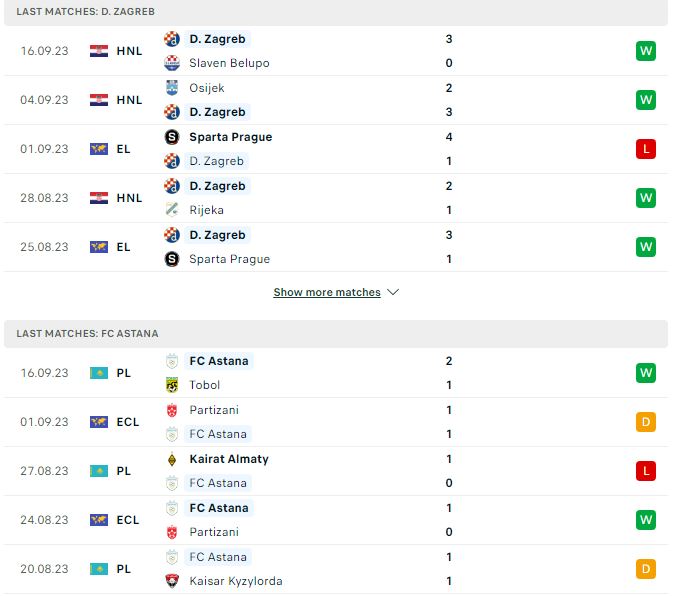Screen dimensions: 680x596
Task: Click orange D badge for Partizani draw
Action: [x=646, y=422]
